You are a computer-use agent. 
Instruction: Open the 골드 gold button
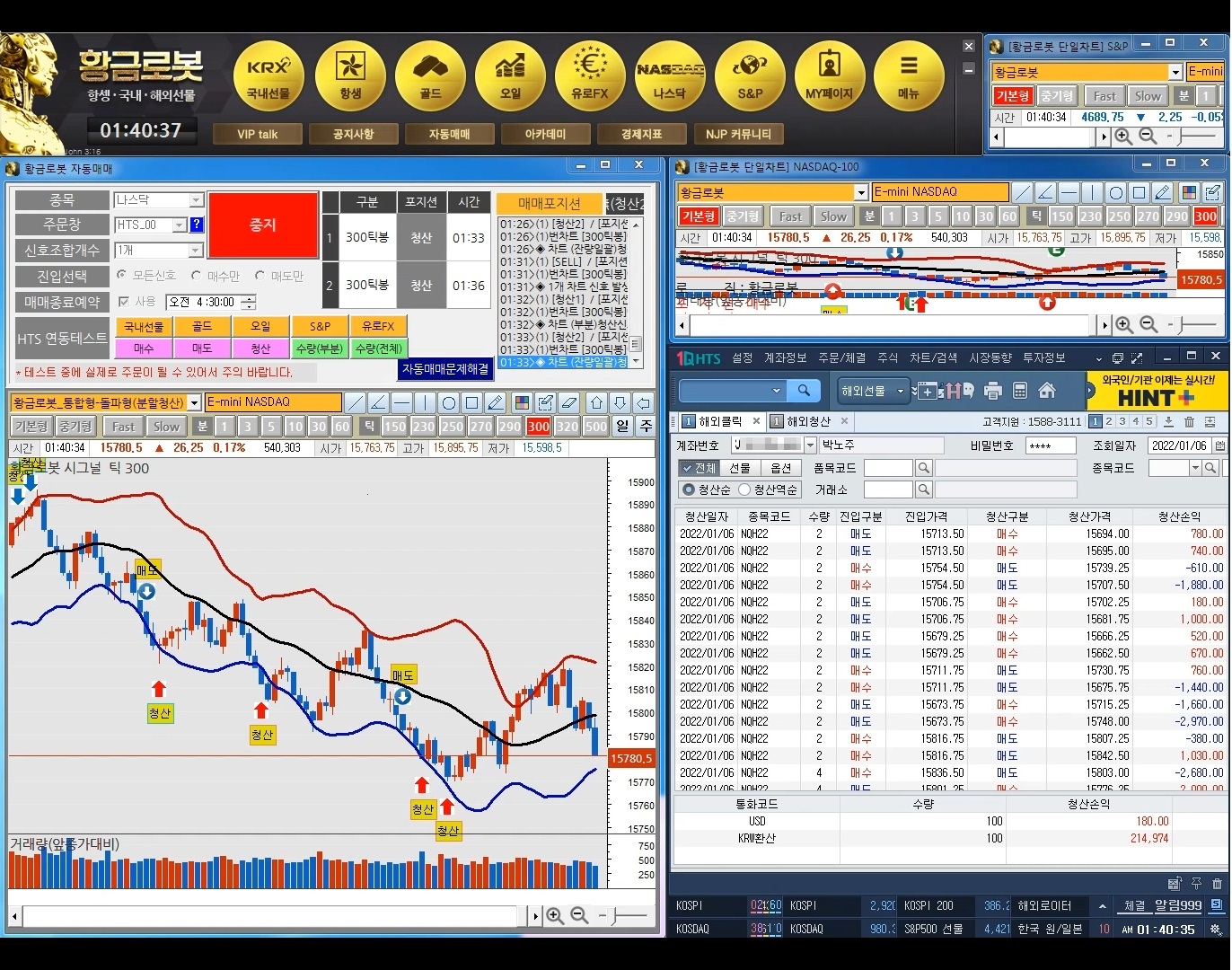[430, 76]
